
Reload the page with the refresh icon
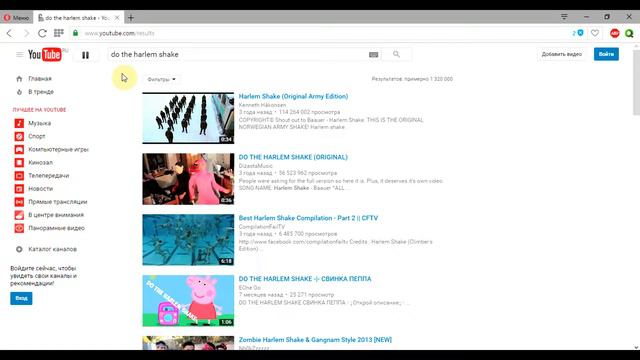(42, 33)
